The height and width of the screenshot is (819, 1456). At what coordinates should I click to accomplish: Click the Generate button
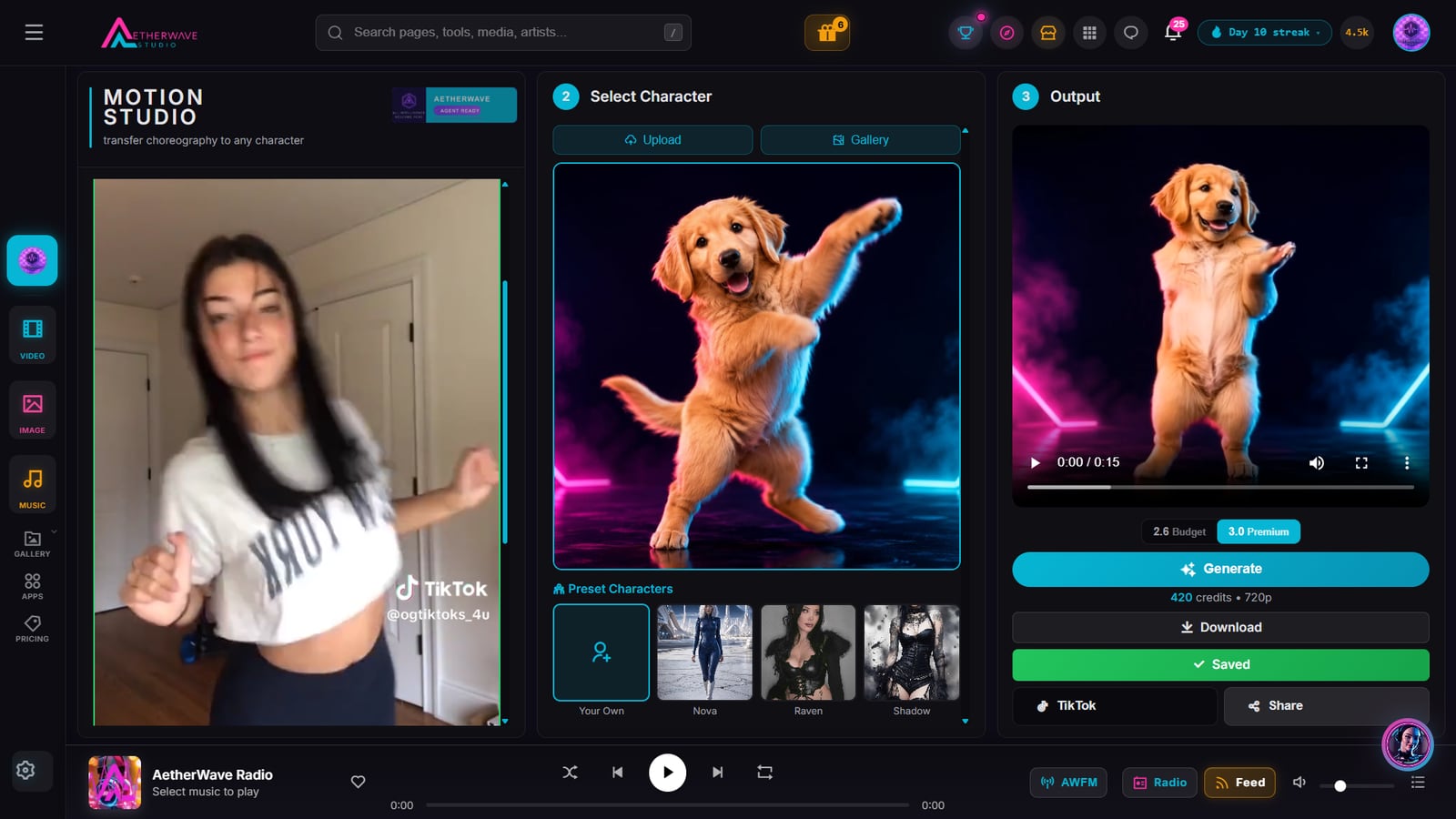(x=1220, y=570)
